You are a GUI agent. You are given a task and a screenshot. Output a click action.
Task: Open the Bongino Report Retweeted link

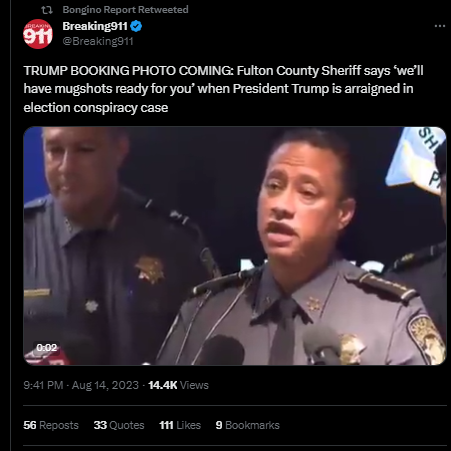tap(125, 10)
